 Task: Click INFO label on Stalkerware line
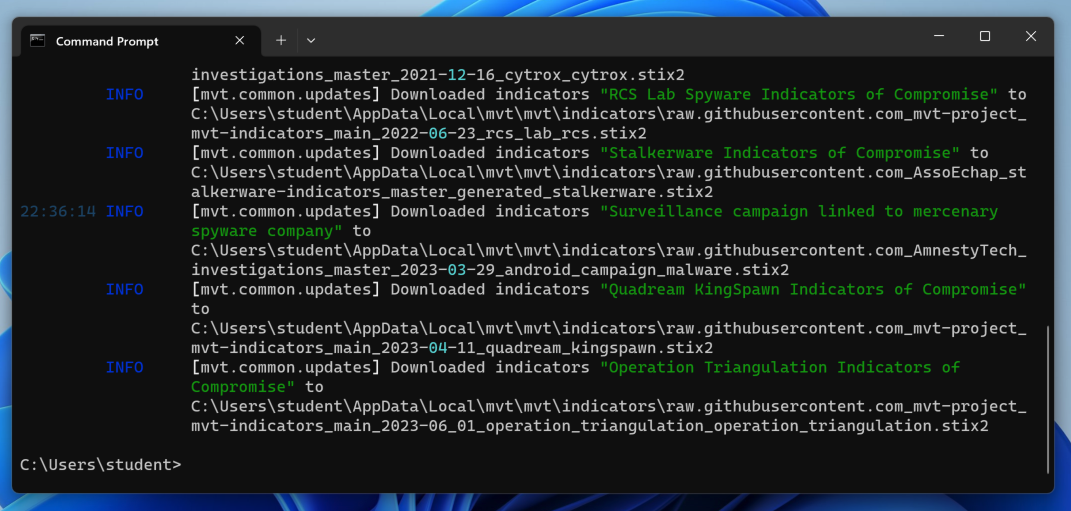point(125,153)
